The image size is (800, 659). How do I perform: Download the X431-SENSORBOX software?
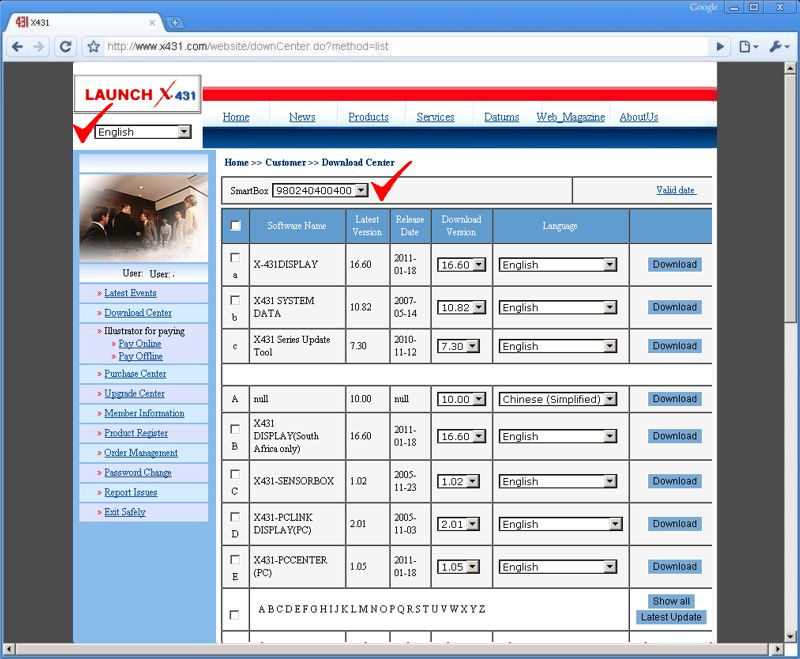tap(674, 481)
